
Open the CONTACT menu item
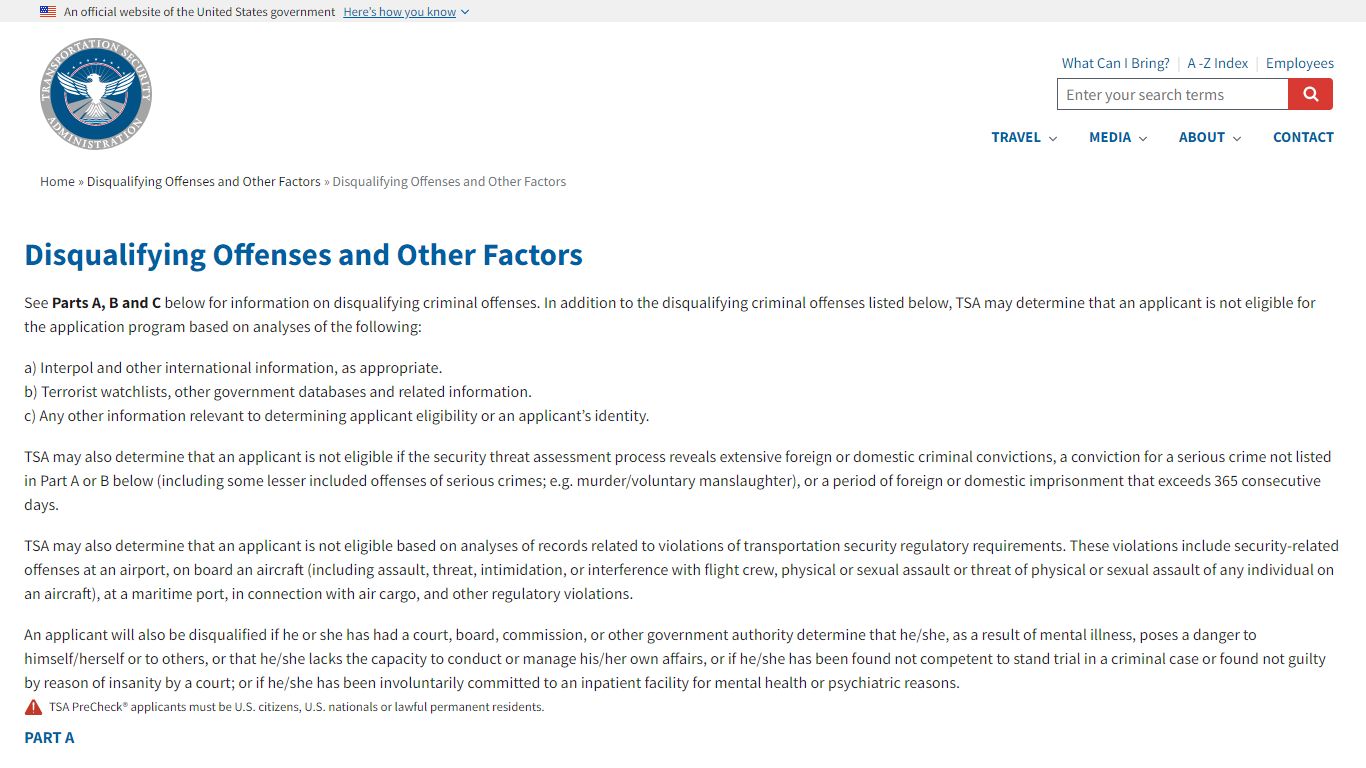(1303, 137)
